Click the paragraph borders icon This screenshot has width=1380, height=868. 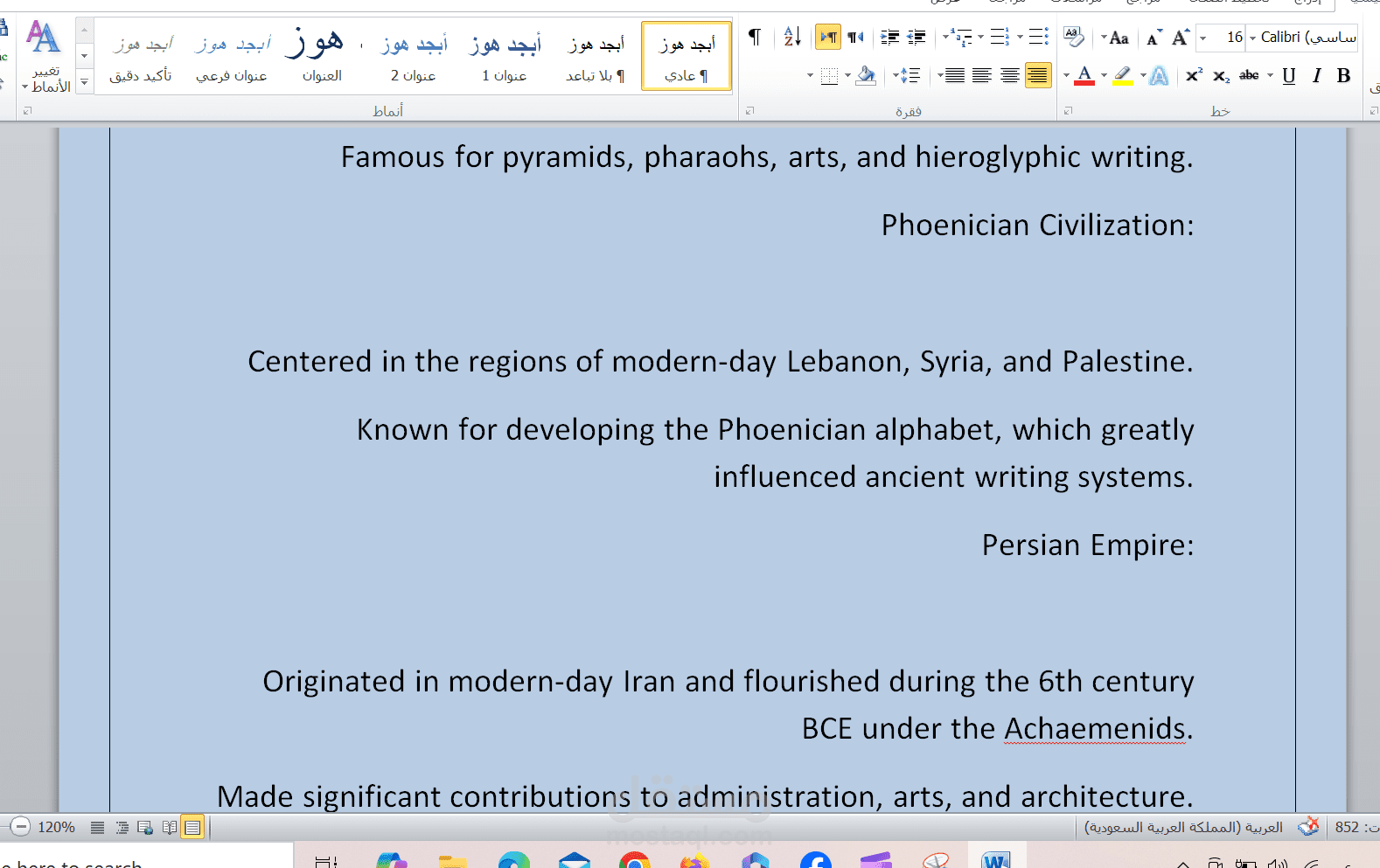[830, 76]
